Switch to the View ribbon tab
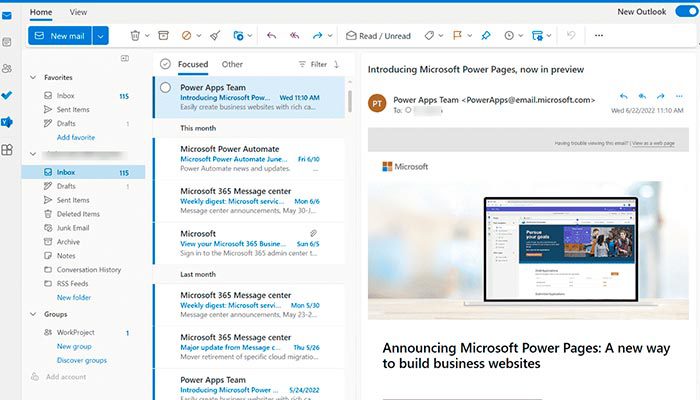Image resolution: width=700 pixels, height=400 pixels. [78, 12]
